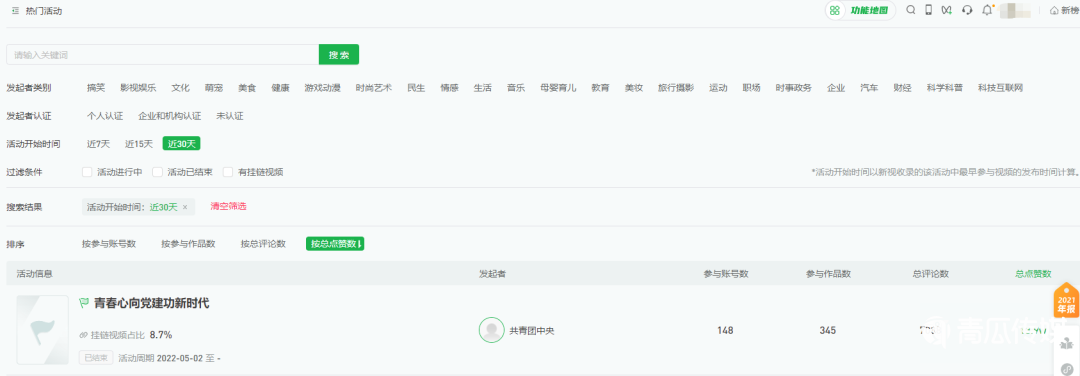Choose the 音乐 category
The image size is (1080, 376).
516,88
